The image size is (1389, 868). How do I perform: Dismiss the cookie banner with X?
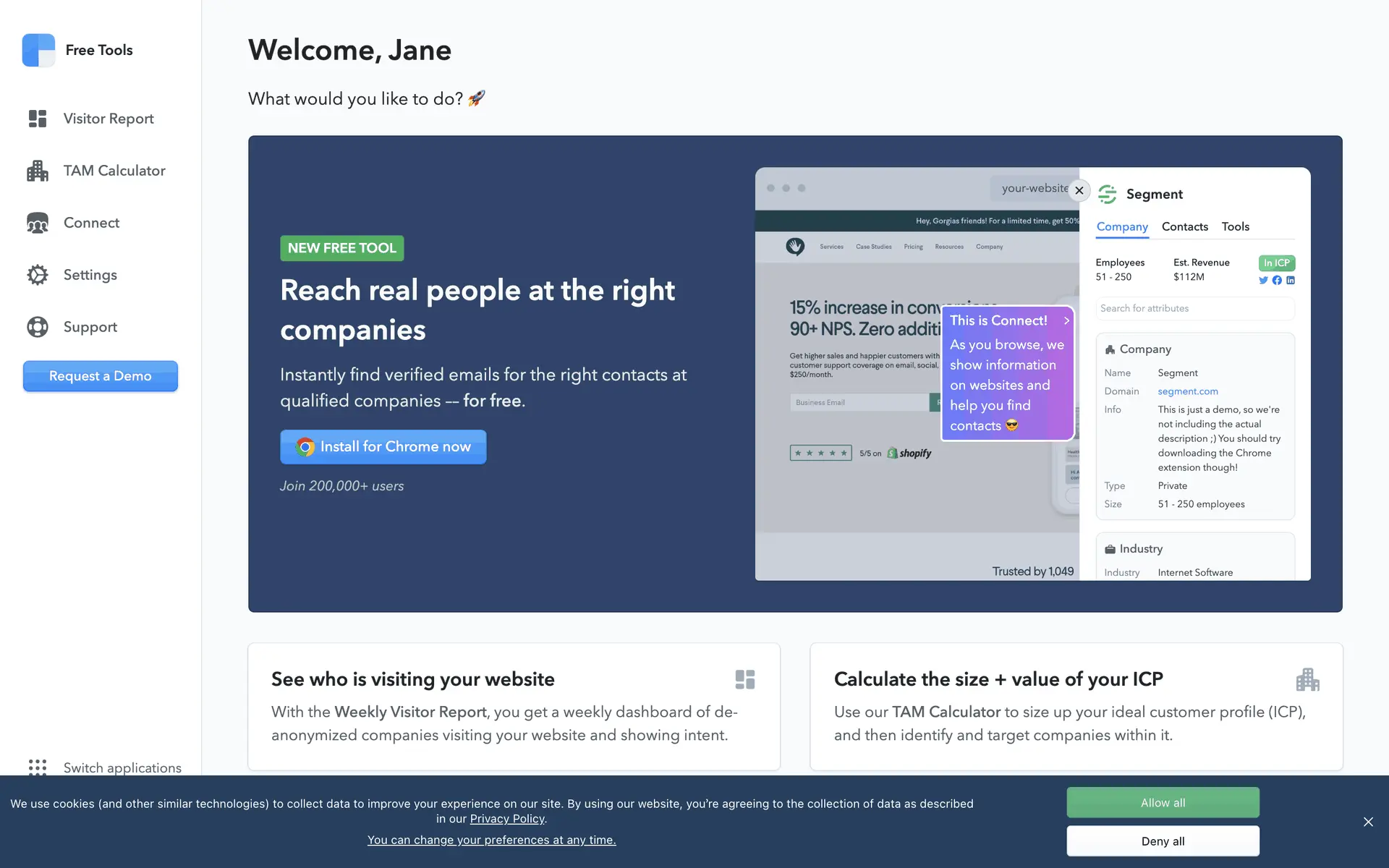[x=1368, y=822]
